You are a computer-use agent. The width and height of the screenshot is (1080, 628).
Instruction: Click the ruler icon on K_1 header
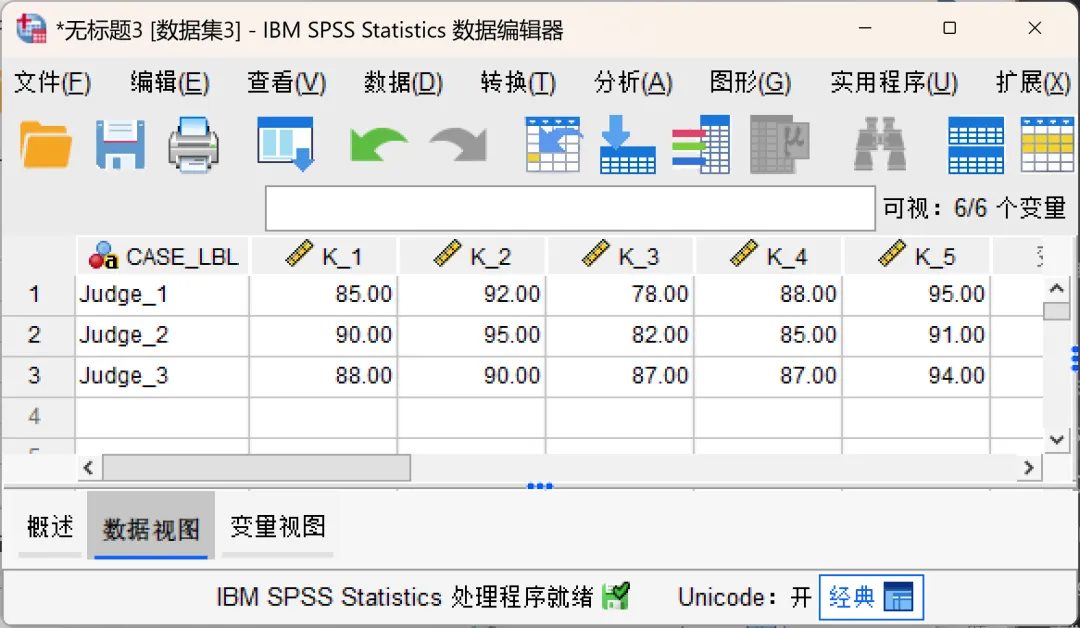[x=299, y=253]
